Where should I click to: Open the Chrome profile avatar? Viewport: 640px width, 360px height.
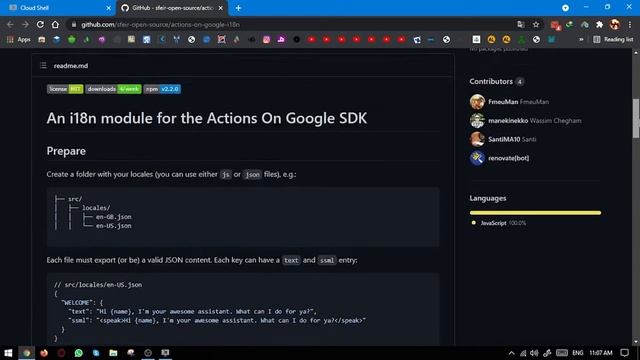click(615, 24)
